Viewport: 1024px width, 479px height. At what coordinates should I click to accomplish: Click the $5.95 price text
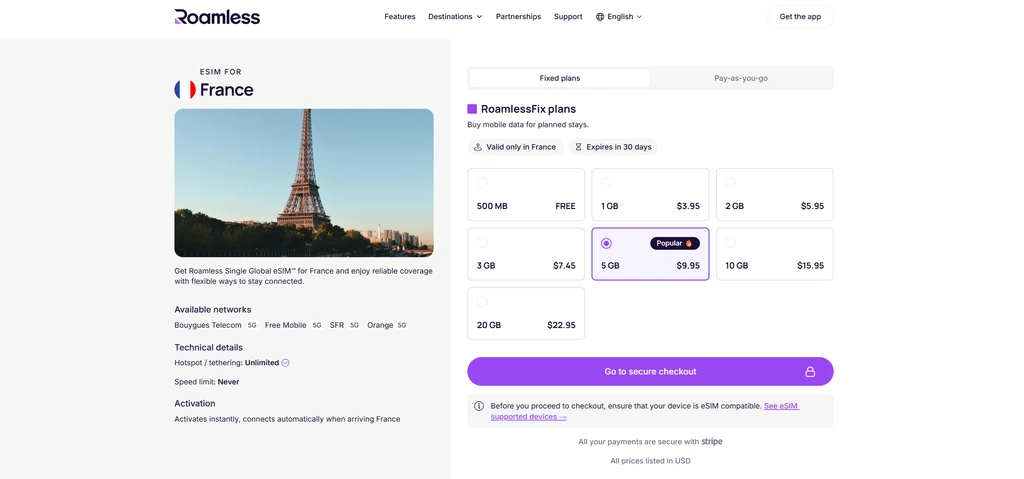click(812, 206)
